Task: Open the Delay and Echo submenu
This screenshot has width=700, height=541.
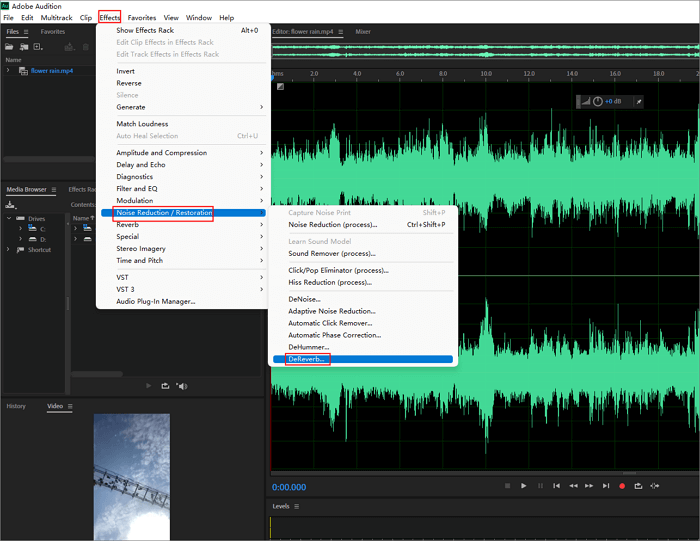Action: (182, 165)
